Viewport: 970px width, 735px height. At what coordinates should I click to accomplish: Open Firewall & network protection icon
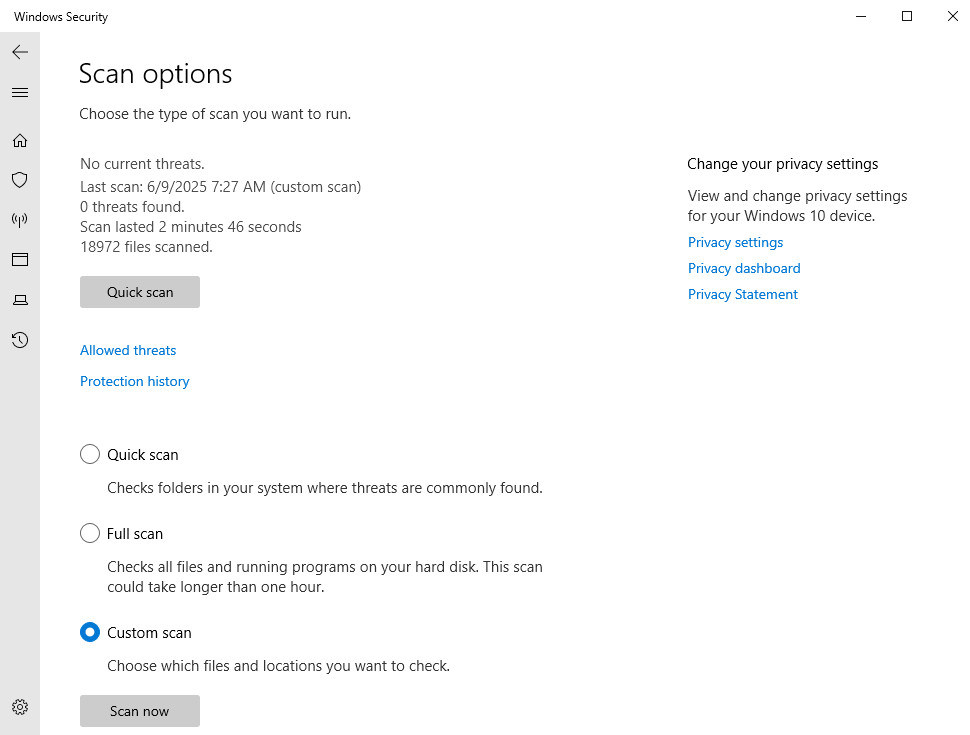[20, 220]
